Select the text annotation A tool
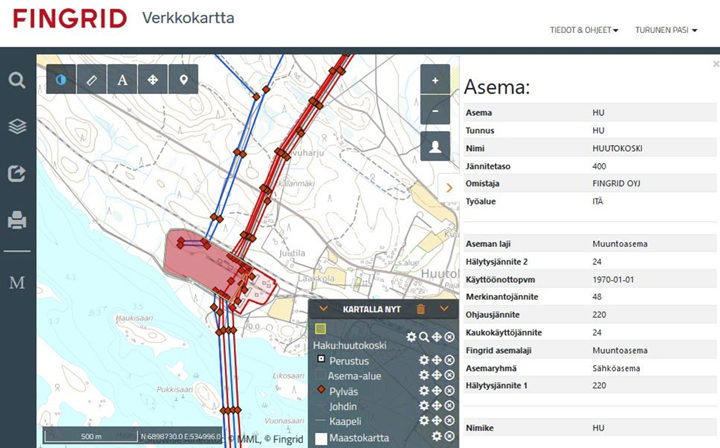This screenshot has height=448, width=720. pyautogui.click(x=122, y=79)
